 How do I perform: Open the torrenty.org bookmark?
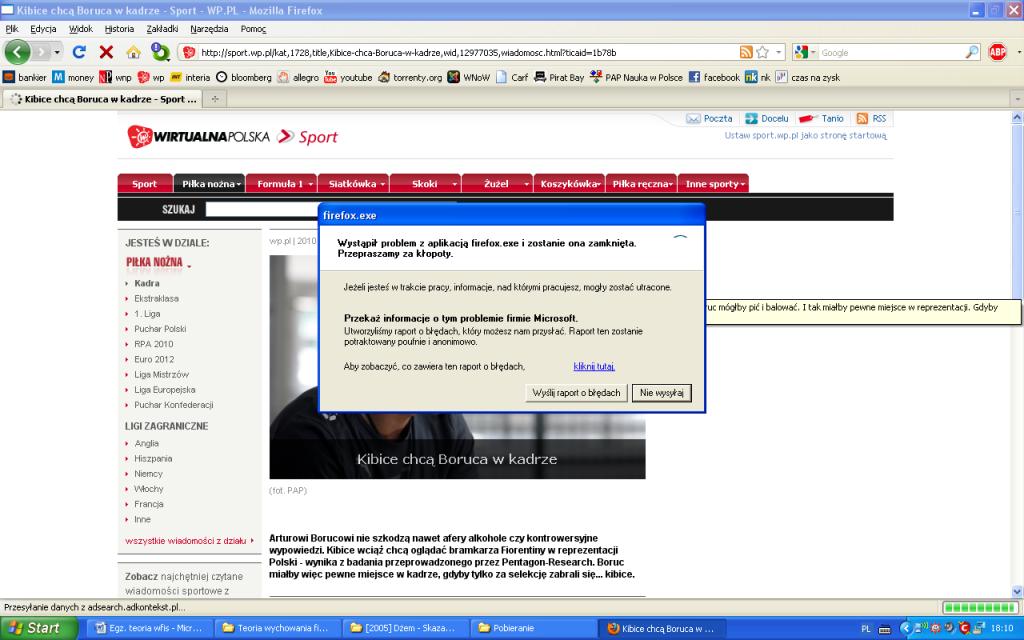tap(410, 77)
